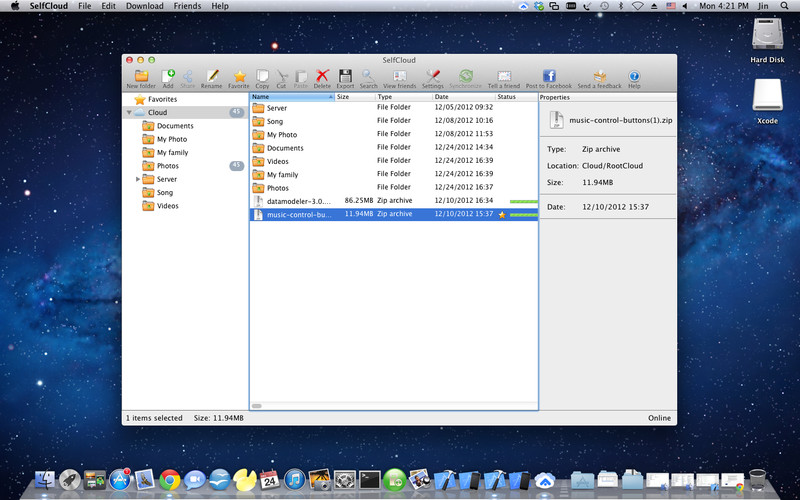The height and width of the screenshot is (500, 800).
Task: Open the SelfCloud application menu
Action: click(48, 6)
